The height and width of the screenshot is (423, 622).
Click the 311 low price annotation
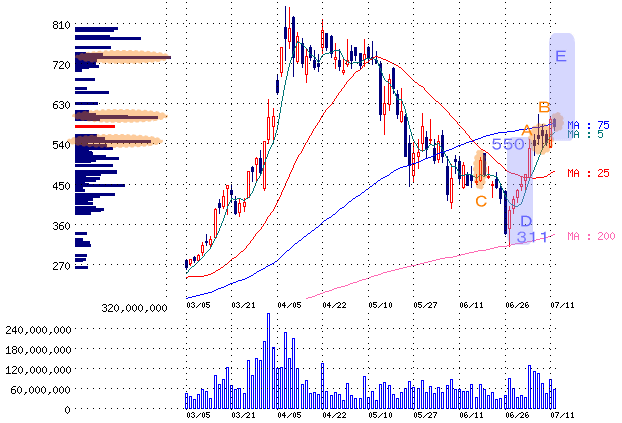point(533,237)
